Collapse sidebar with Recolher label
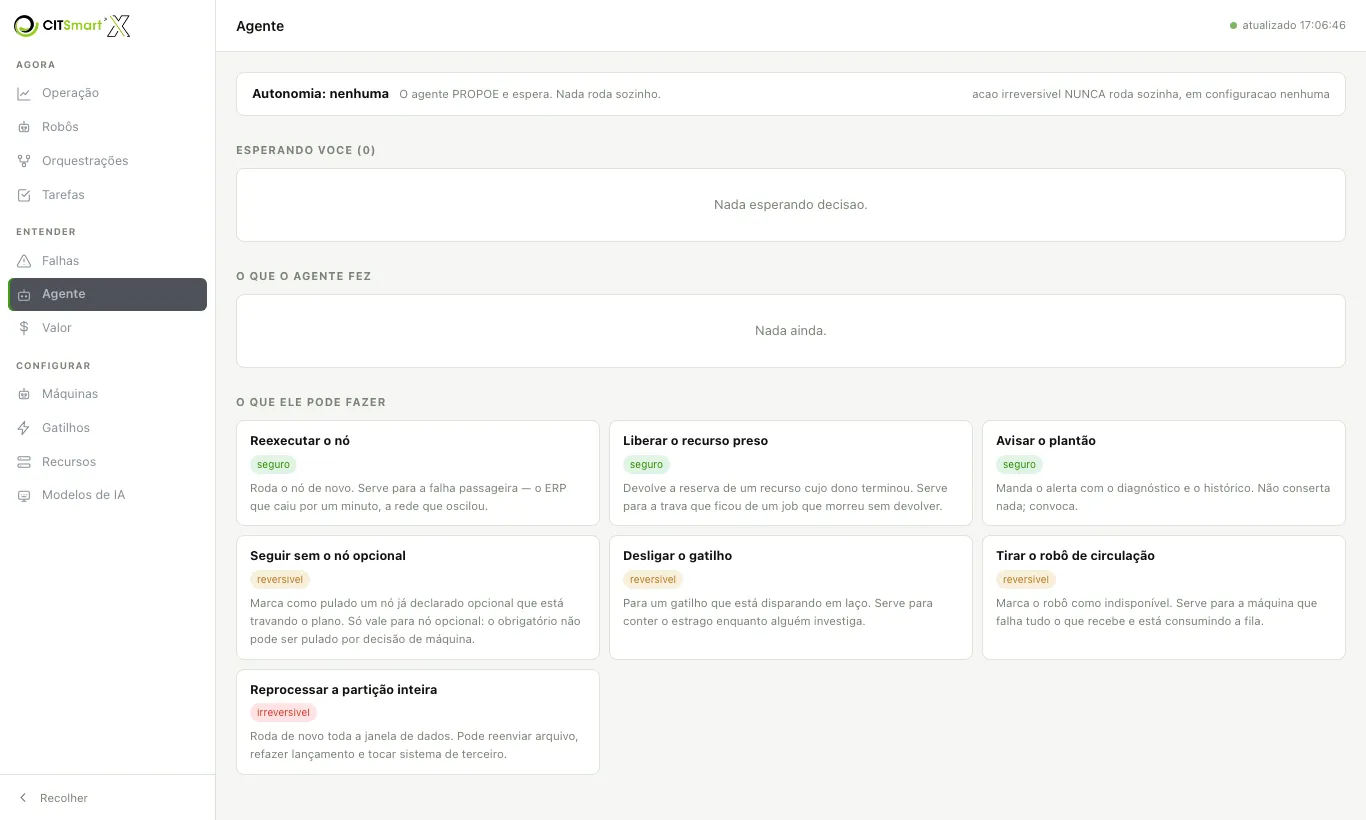1366x820 pixels. pyautogui.click(x=64, y=798)
